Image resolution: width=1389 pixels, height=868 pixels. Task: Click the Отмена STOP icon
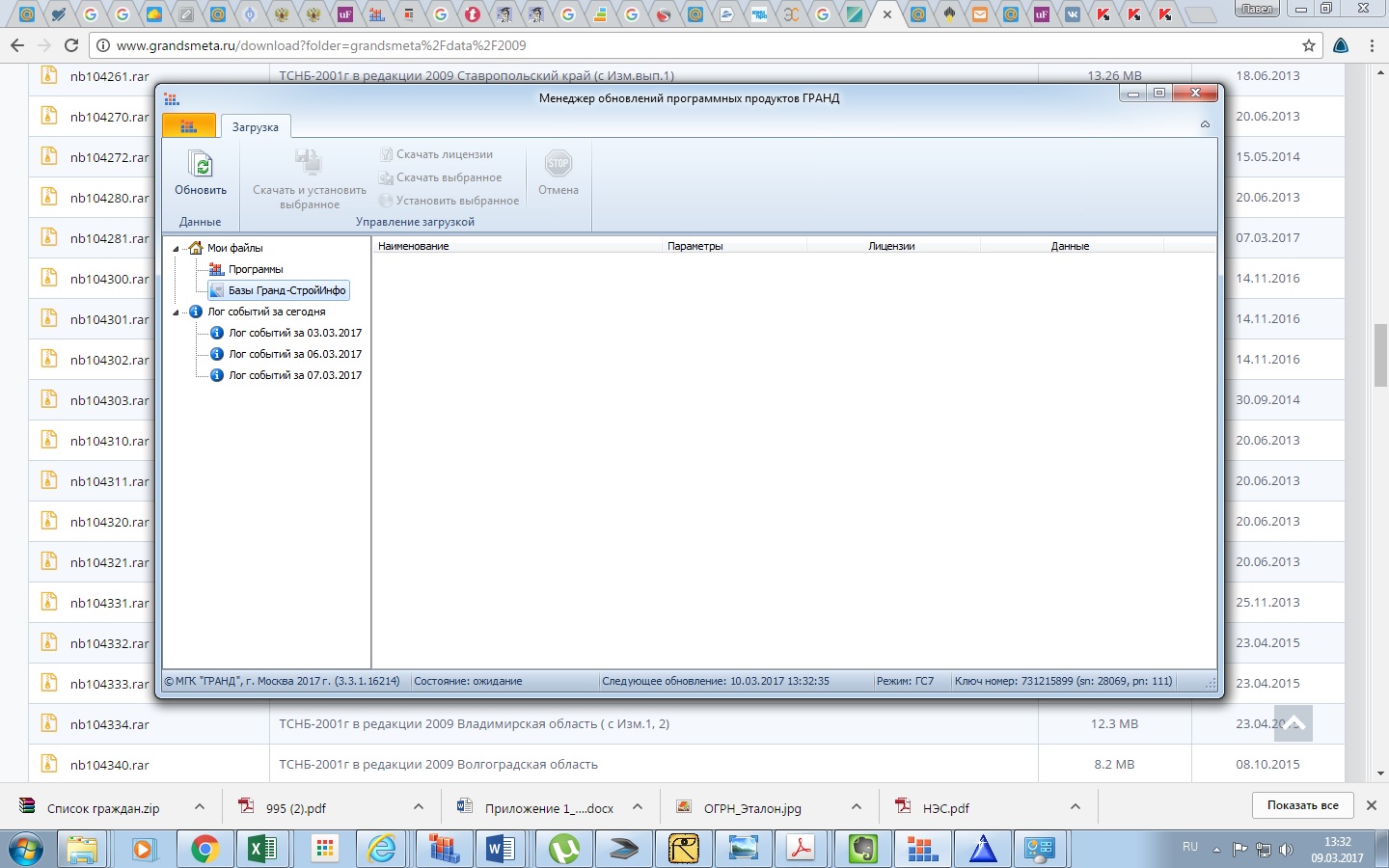[x=558, y=163]
